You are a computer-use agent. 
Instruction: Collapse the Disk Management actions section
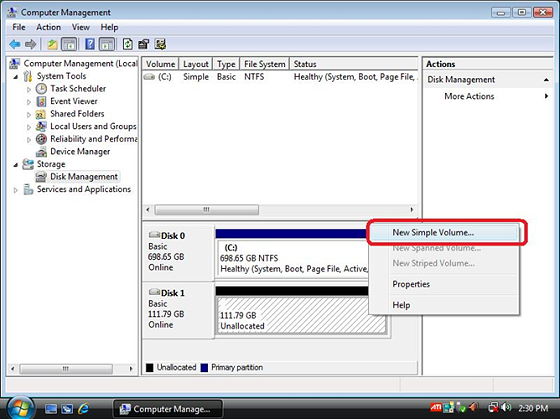[546, 80]
